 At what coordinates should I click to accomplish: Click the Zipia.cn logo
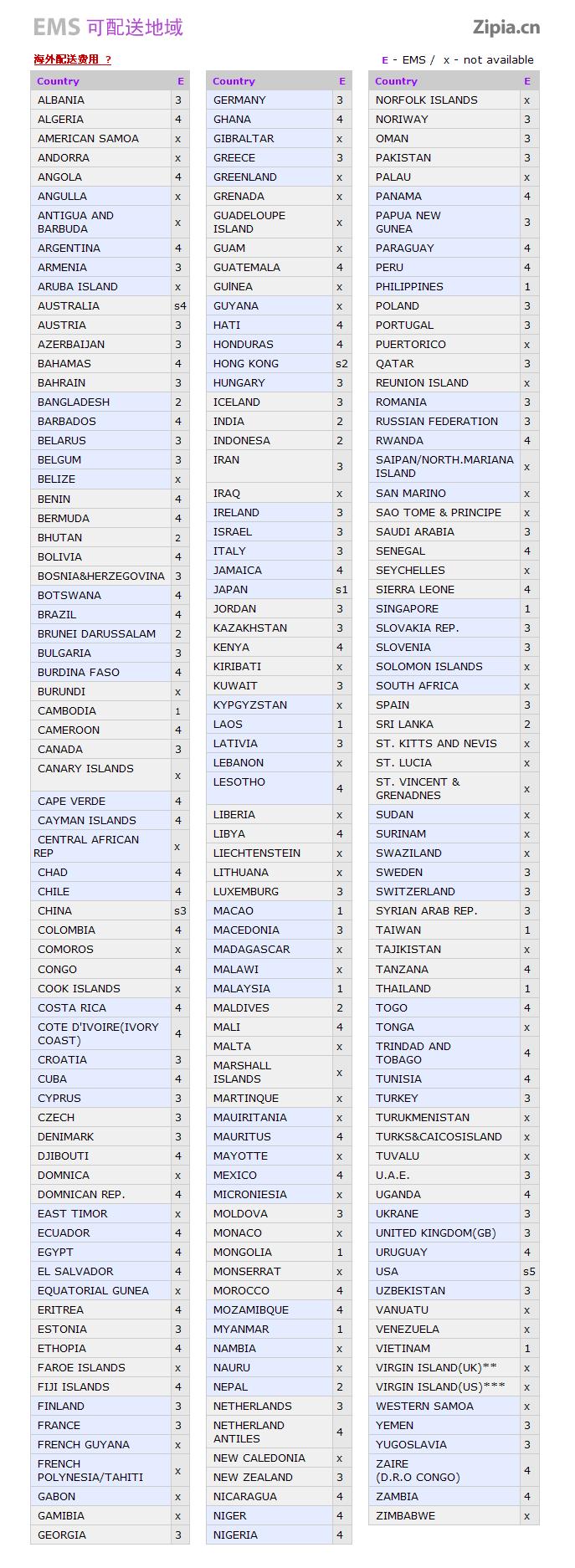point(506,28)
